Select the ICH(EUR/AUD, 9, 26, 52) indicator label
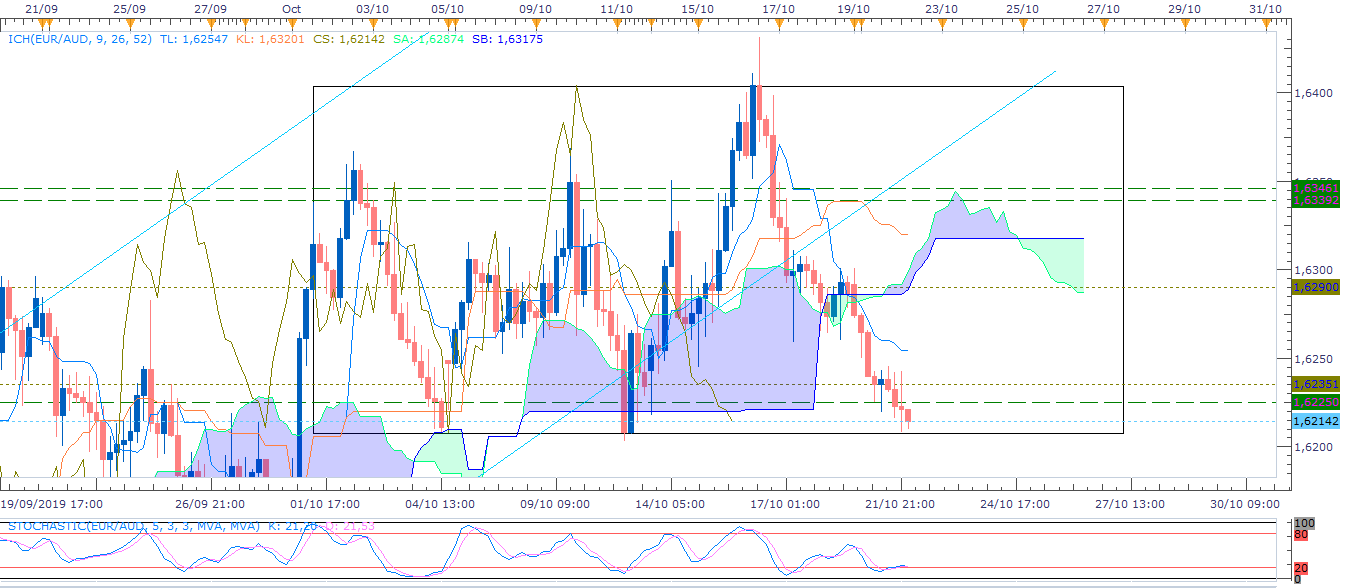Viewport: 1349px width, 588px height. tap(81, 39)
